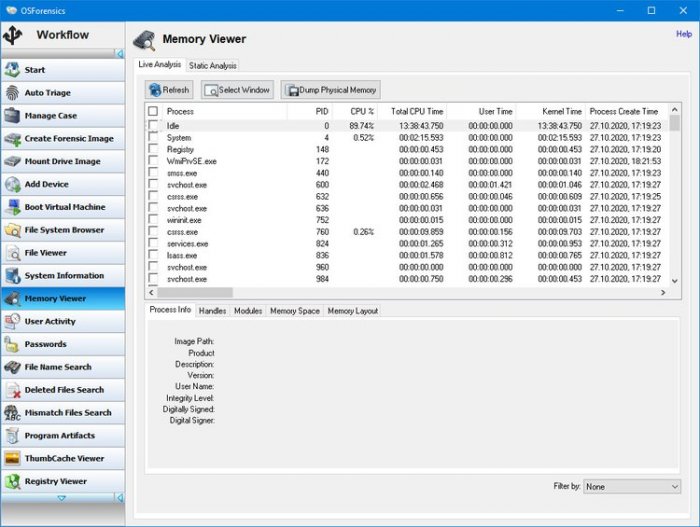
Task: Open the Registry Viewer icon
Action: [13, 481]
